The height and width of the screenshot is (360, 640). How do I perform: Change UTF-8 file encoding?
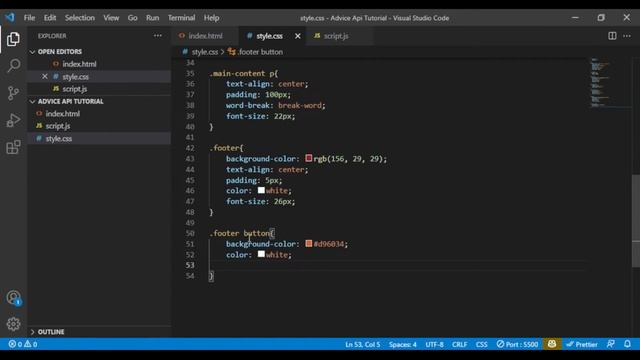tap(434, 344)
